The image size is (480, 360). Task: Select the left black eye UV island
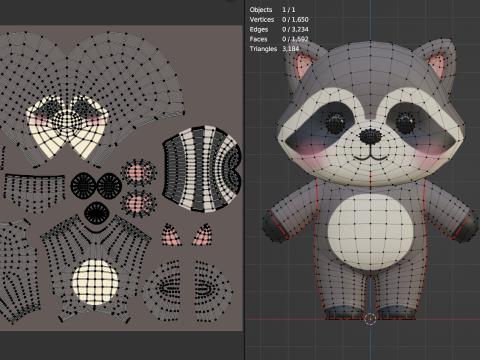pyautogui.click(x=83, y=185)
